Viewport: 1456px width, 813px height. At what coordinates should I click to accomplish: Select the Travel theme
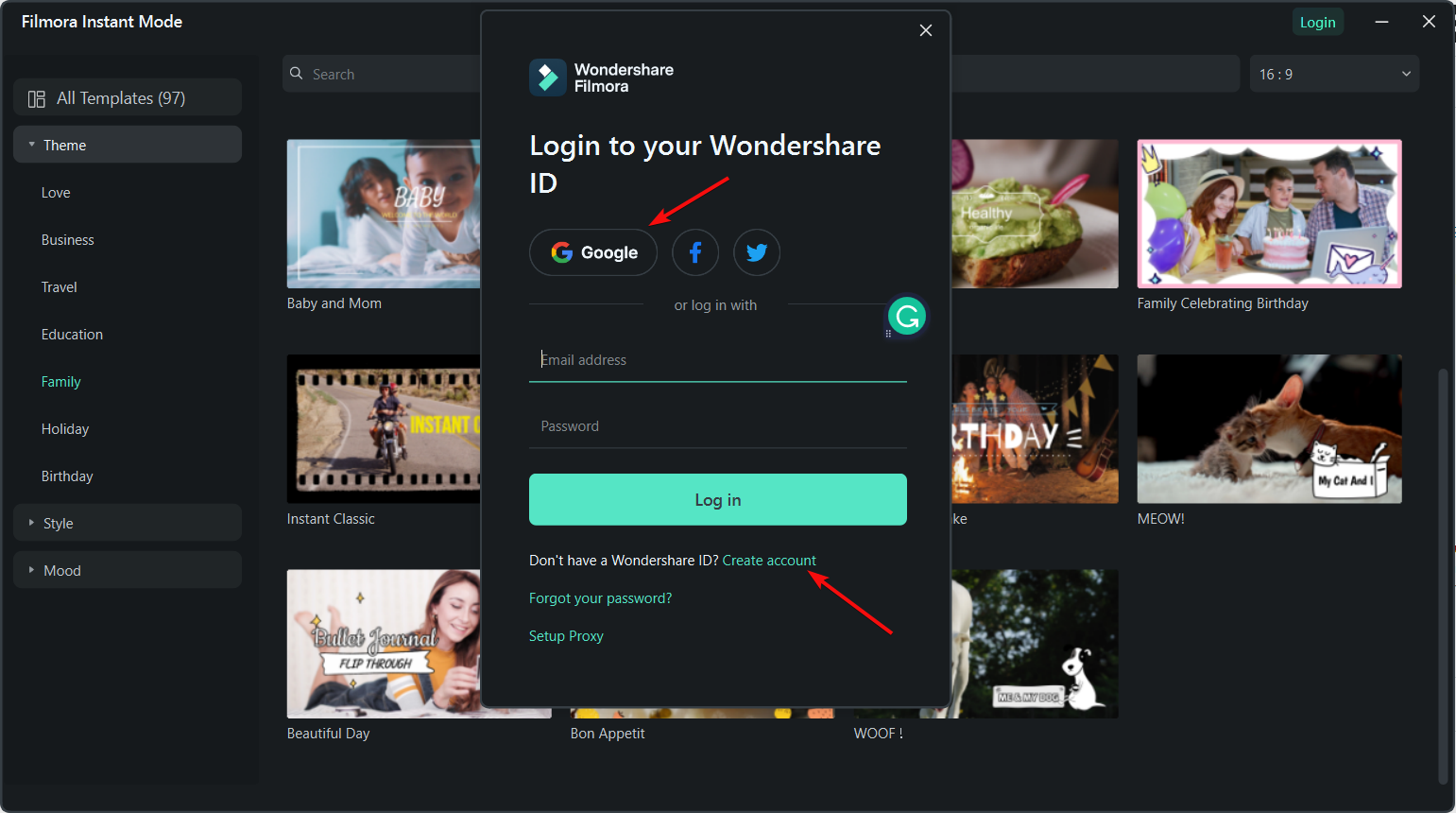click(x=60, y=287)
